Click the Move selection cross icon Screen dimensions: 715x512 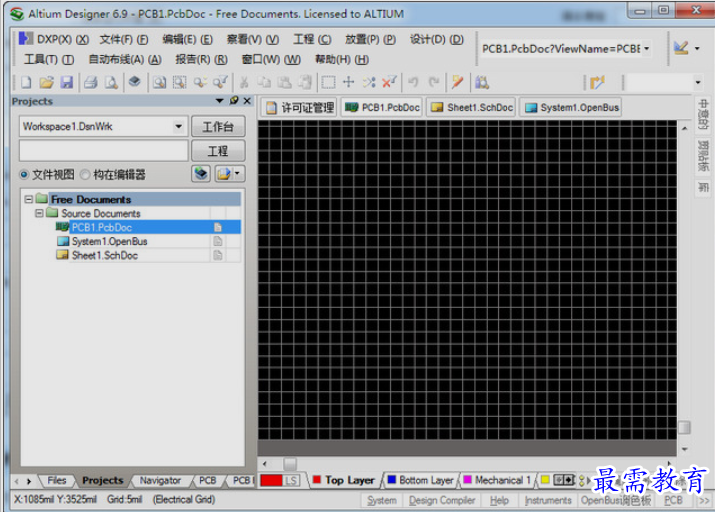coord(348,82)
